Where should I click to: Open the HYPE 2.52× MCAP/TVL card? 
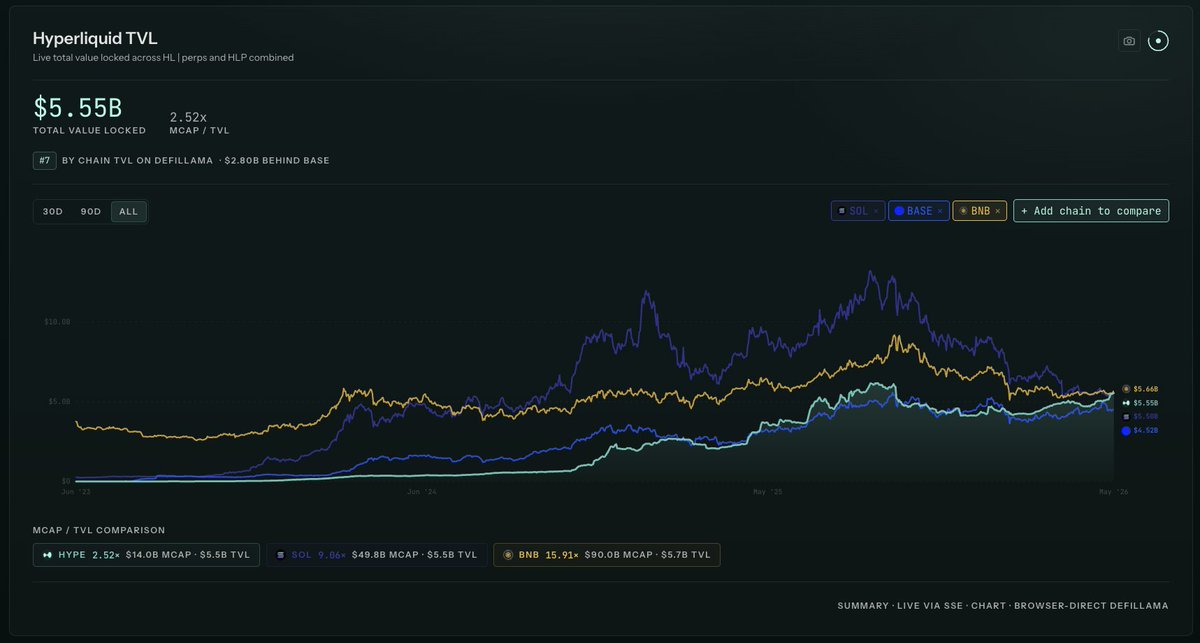(147, 554)
